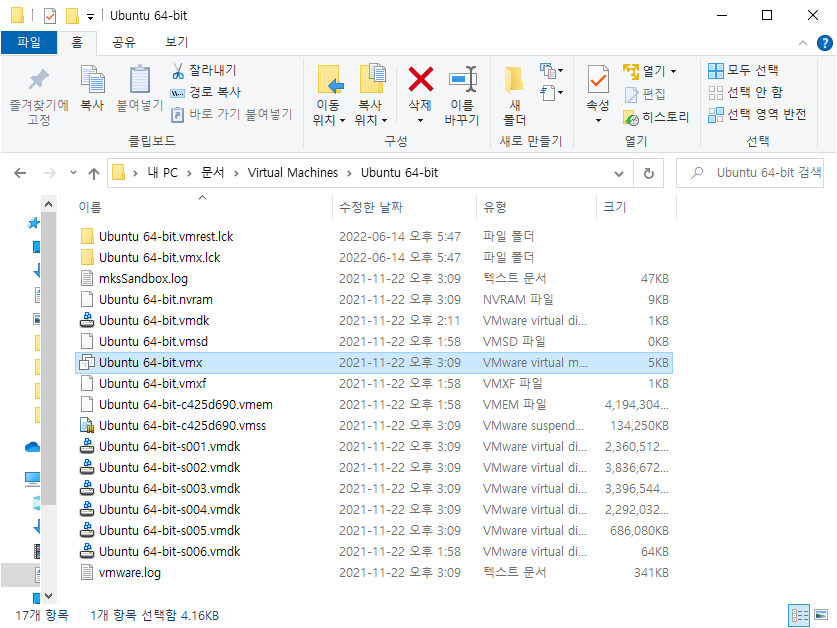837x628 pixels.
Task: Invert selection with 선택 영역 반전
Action: [757, 114]
